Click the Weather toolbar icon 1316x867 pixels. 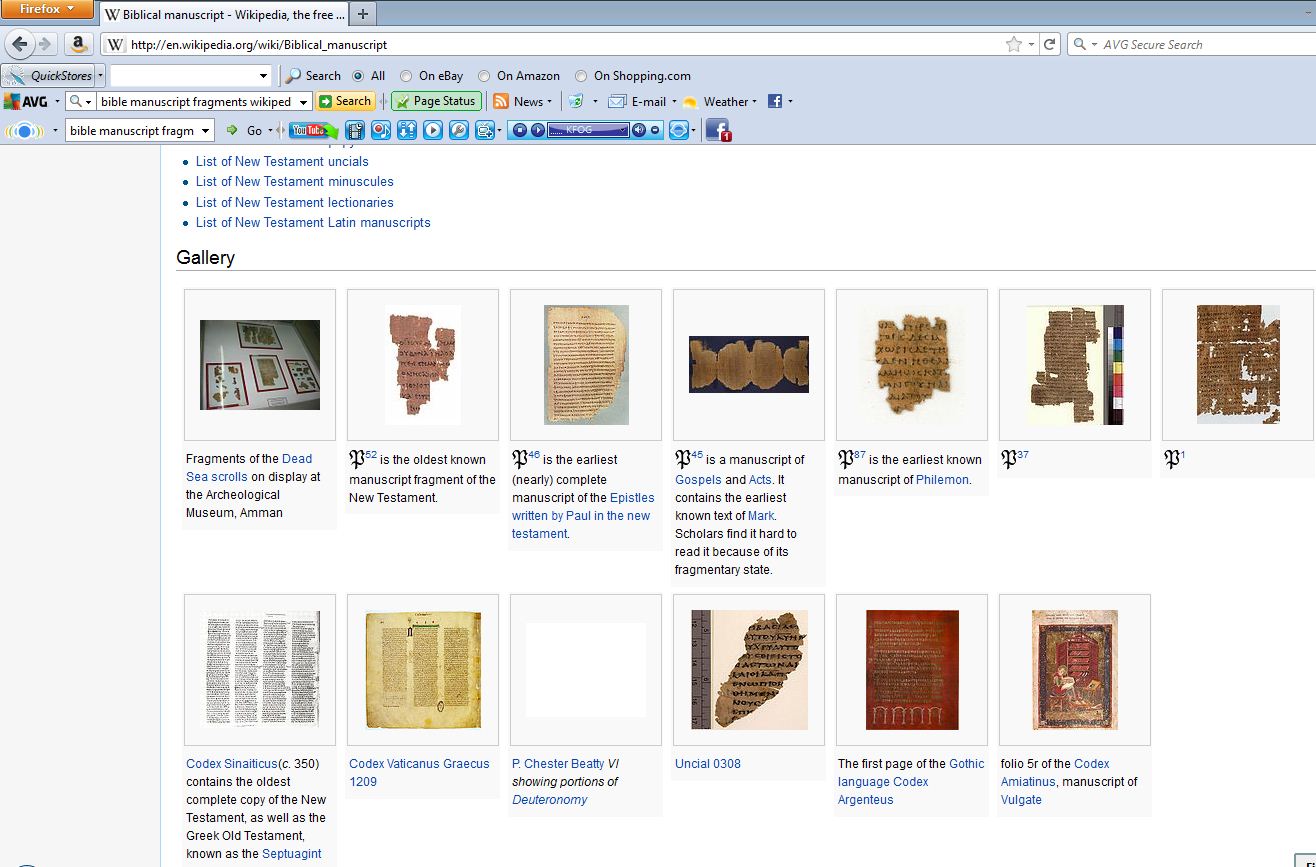tap(690, 101)
